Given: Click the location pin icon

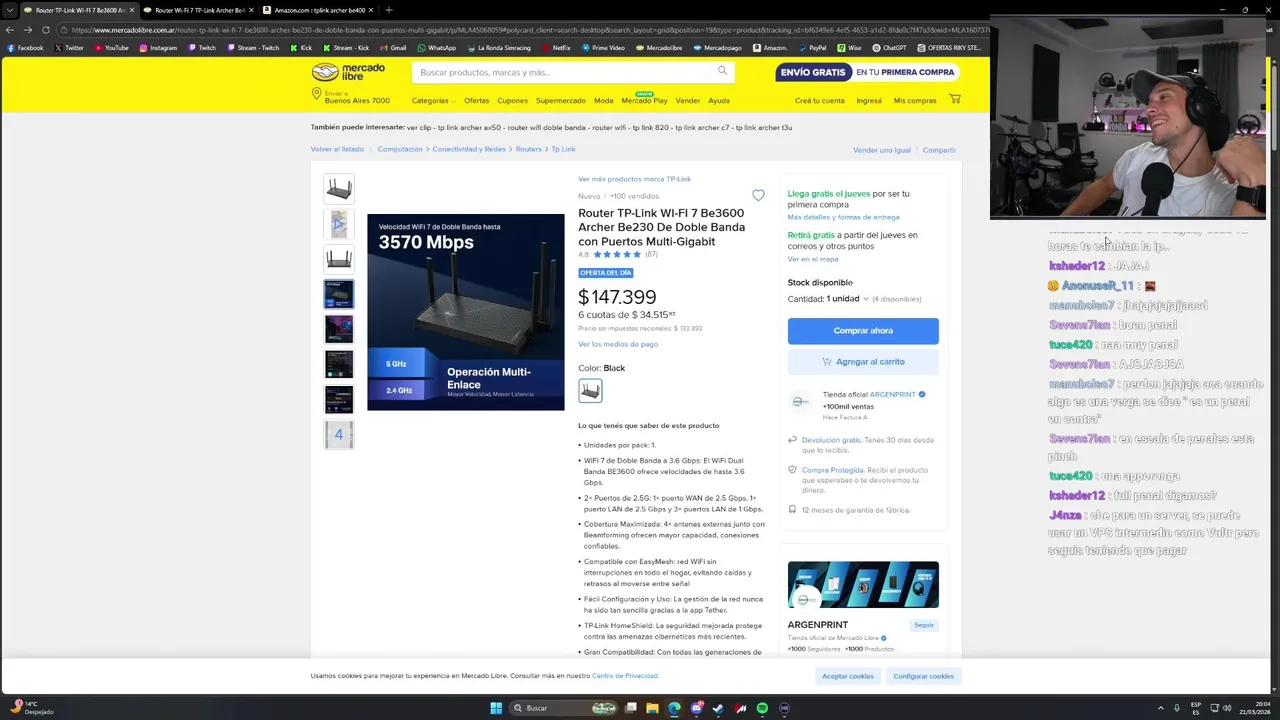Looking at the screenshot, I should coord(316,94).
